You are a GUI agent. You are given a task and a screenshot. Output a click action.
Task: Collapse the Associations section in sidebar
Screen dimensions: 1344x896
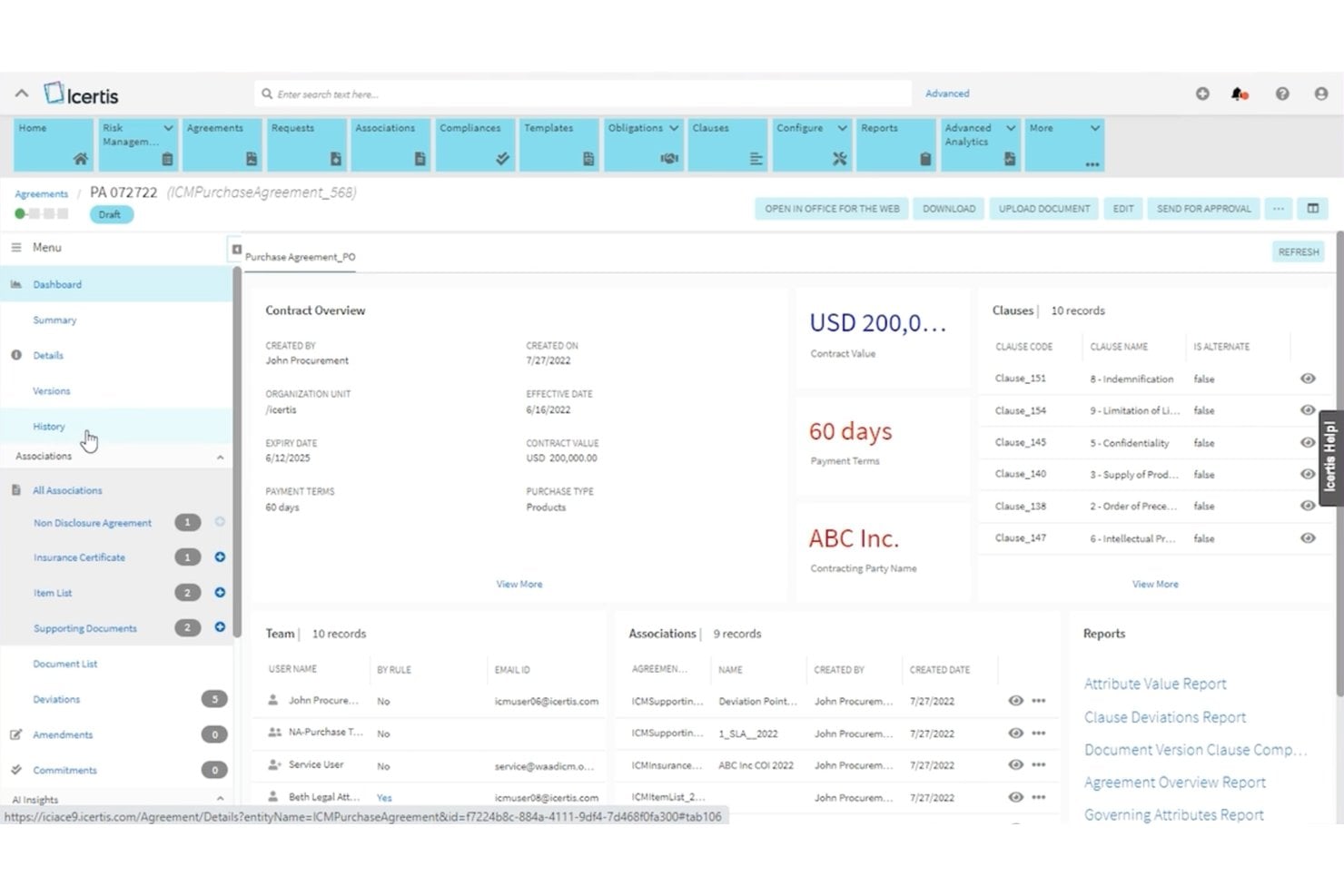pyautogui.click(x=220, y=457)
